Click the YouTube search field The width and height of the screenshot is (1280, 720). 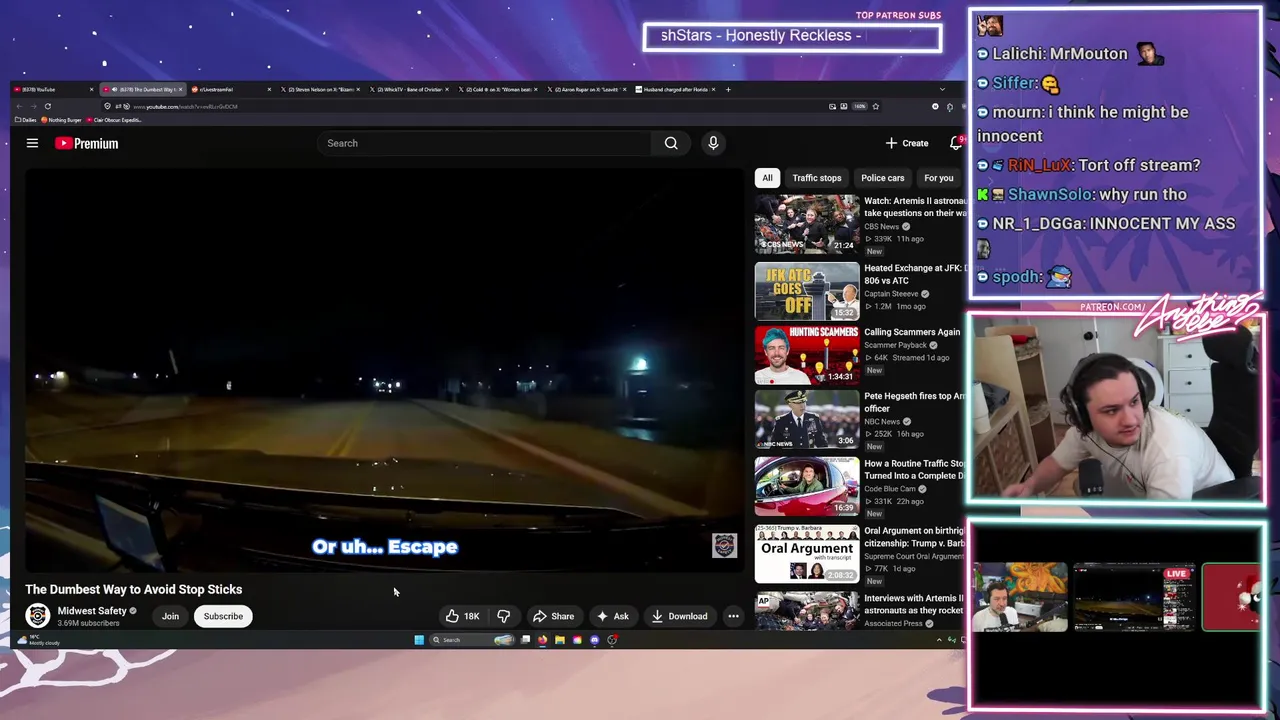tap(484, 143)
